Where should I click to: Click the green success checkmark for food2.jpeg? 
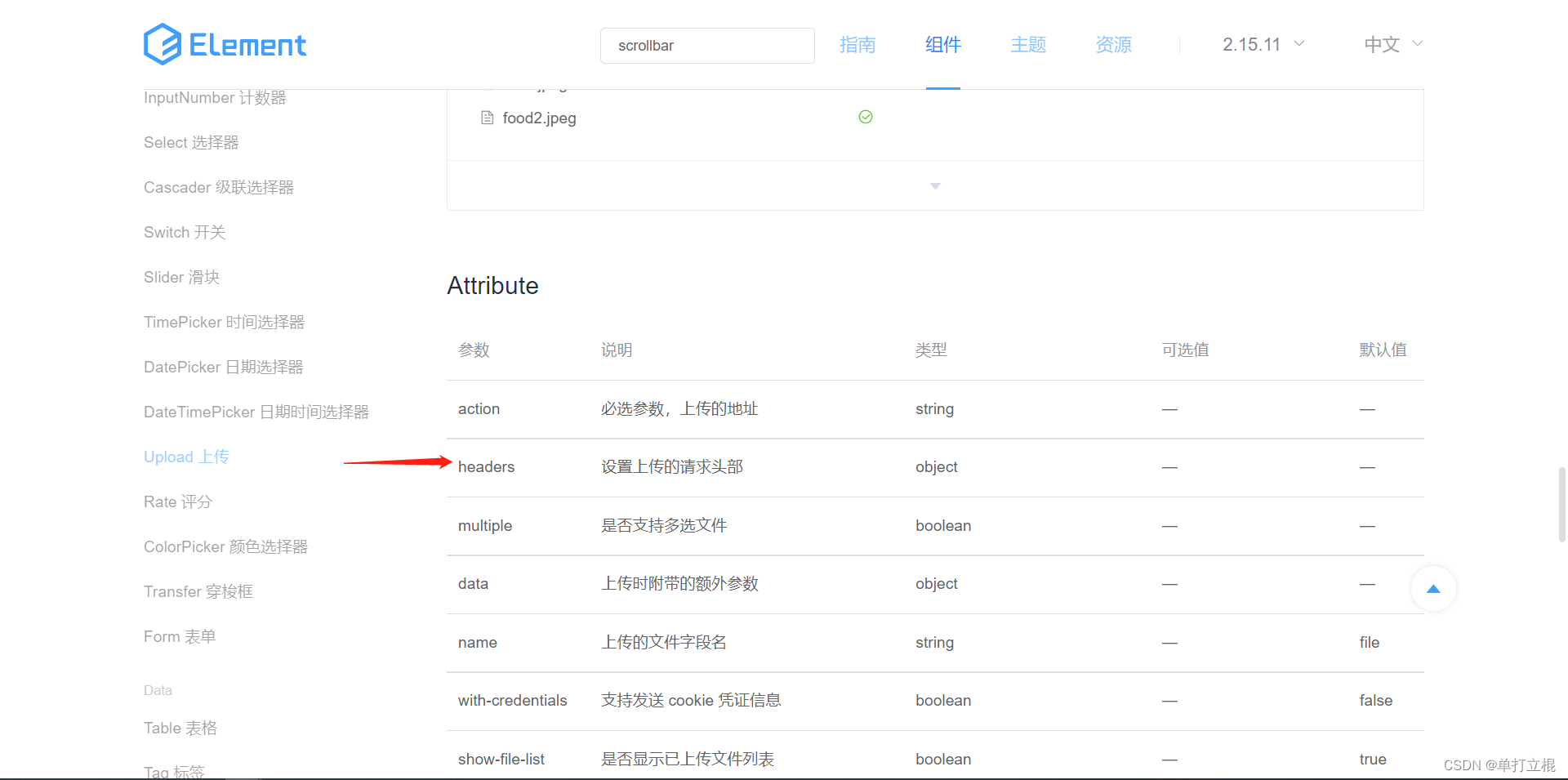[x=866, y=117]
